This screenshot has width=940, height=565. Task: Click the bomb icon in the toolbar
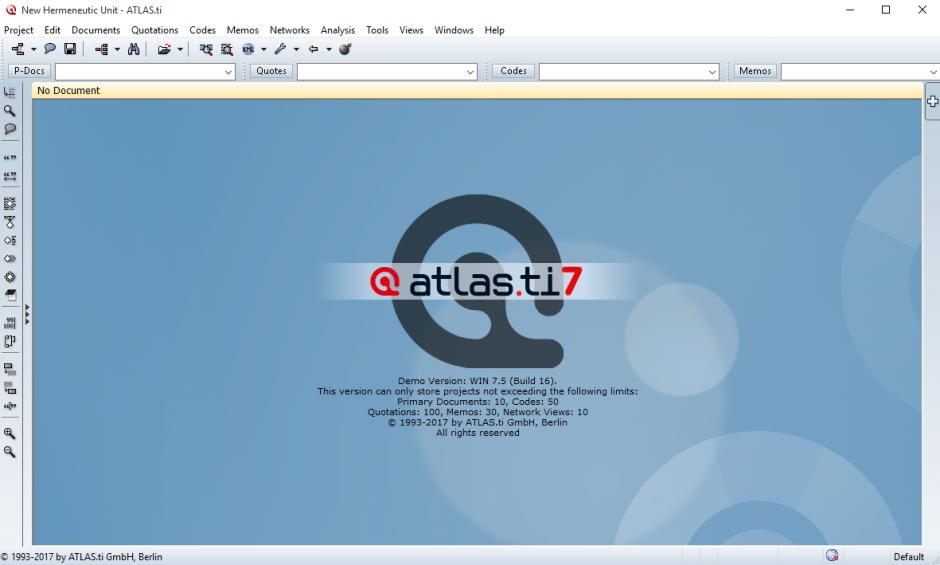coord(345,49)
